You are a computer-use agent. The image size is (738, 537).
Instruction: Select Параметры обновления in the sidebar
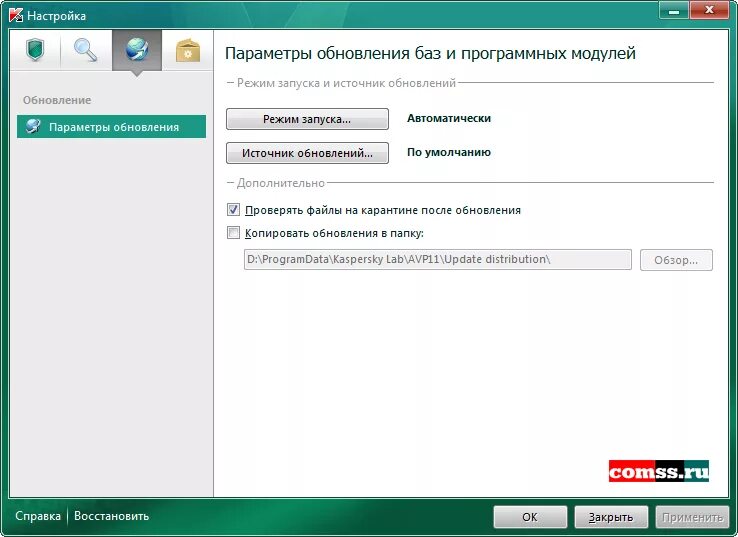[112, 127]
